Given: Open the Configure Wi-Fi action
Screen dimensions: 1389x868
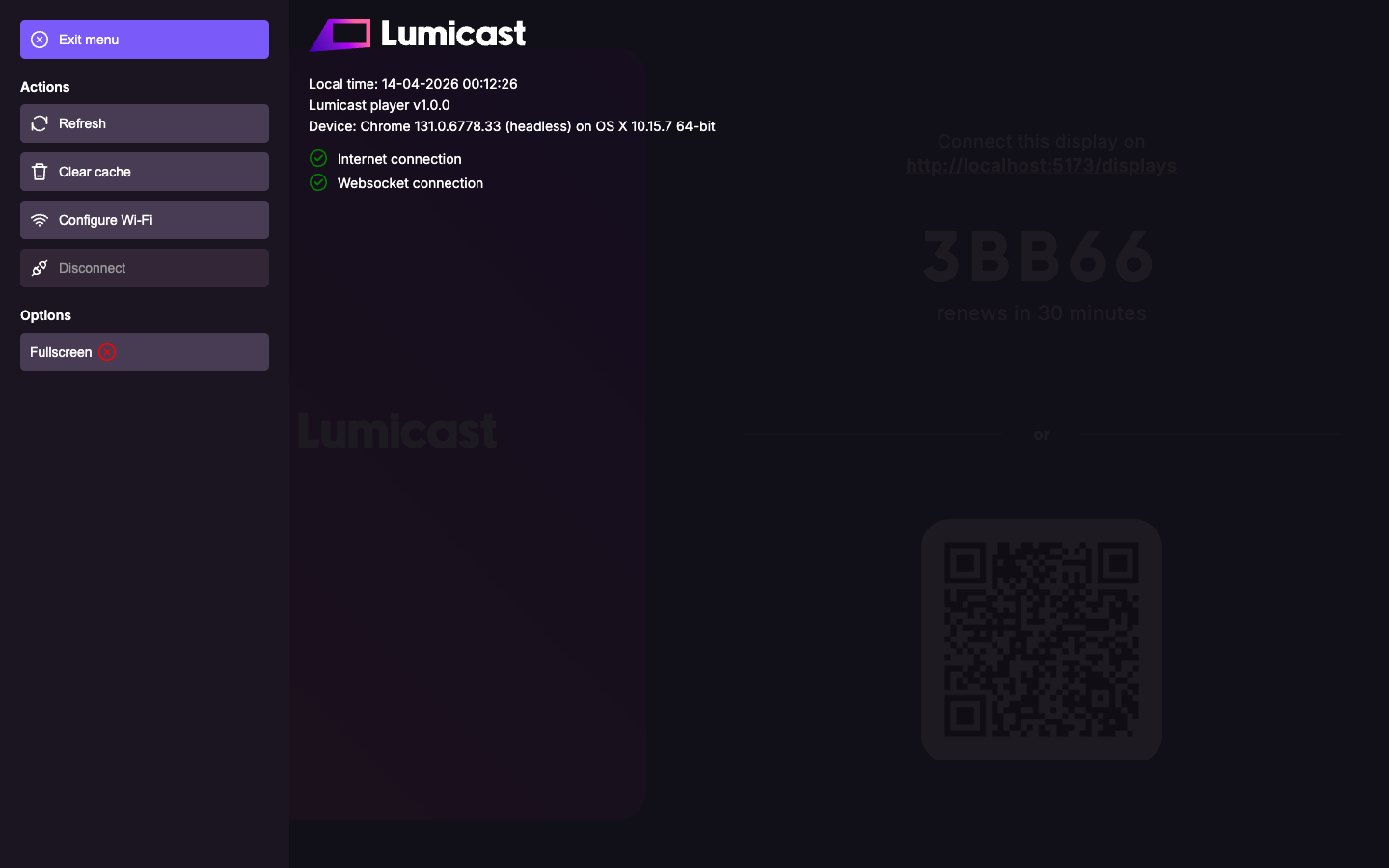Looking at the screenshot, I should click(145, 220).
